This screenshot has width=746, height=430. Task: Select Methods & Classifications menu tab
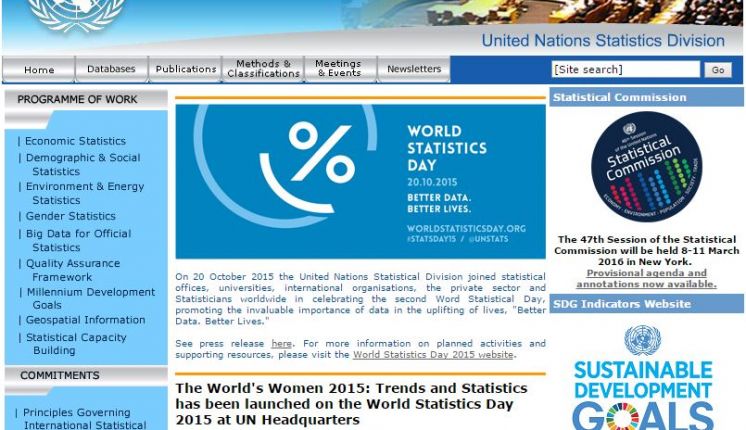(x=263, y=69)
